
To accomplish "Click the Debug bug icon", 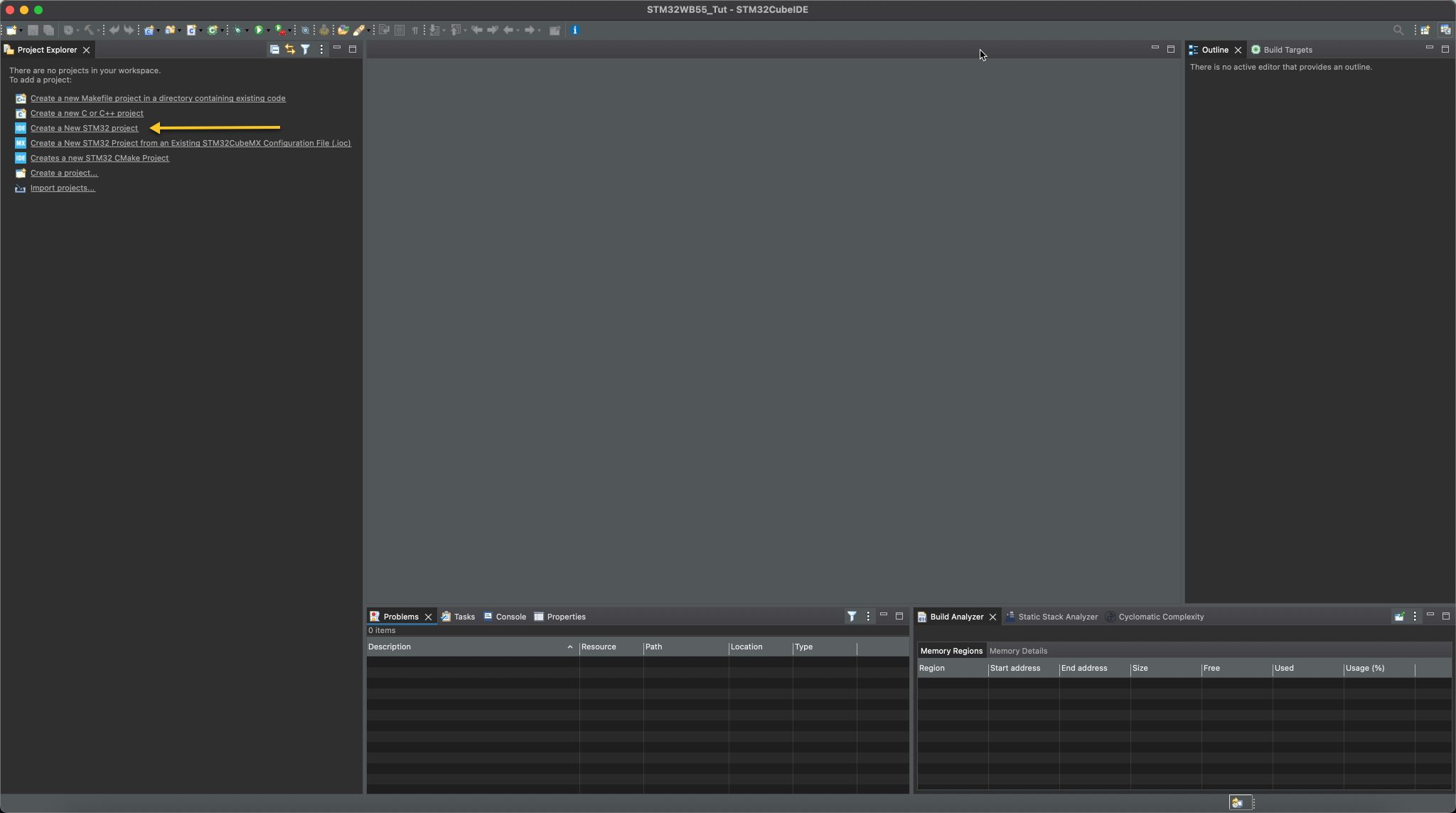I will pos(237,30).
